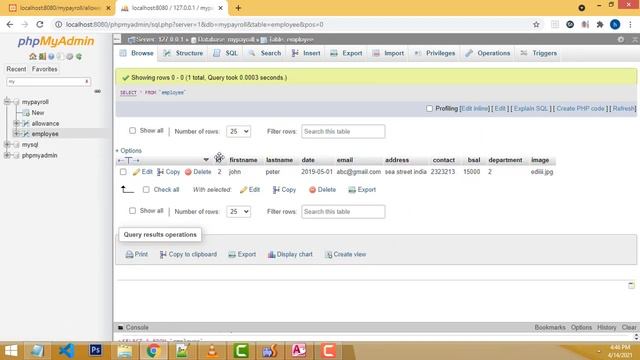
Task: Click the Edit inline link
Action: (x=475, y=109)
